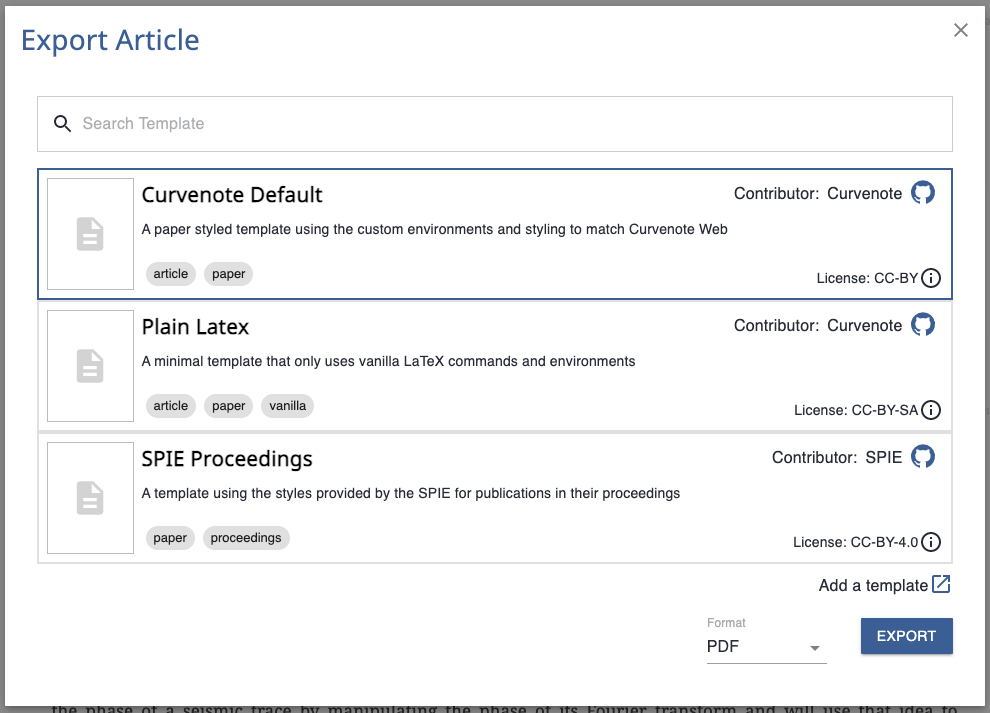
Task: Open GitHub icon for Curvenote Default template
Action: tap(922, 193)
